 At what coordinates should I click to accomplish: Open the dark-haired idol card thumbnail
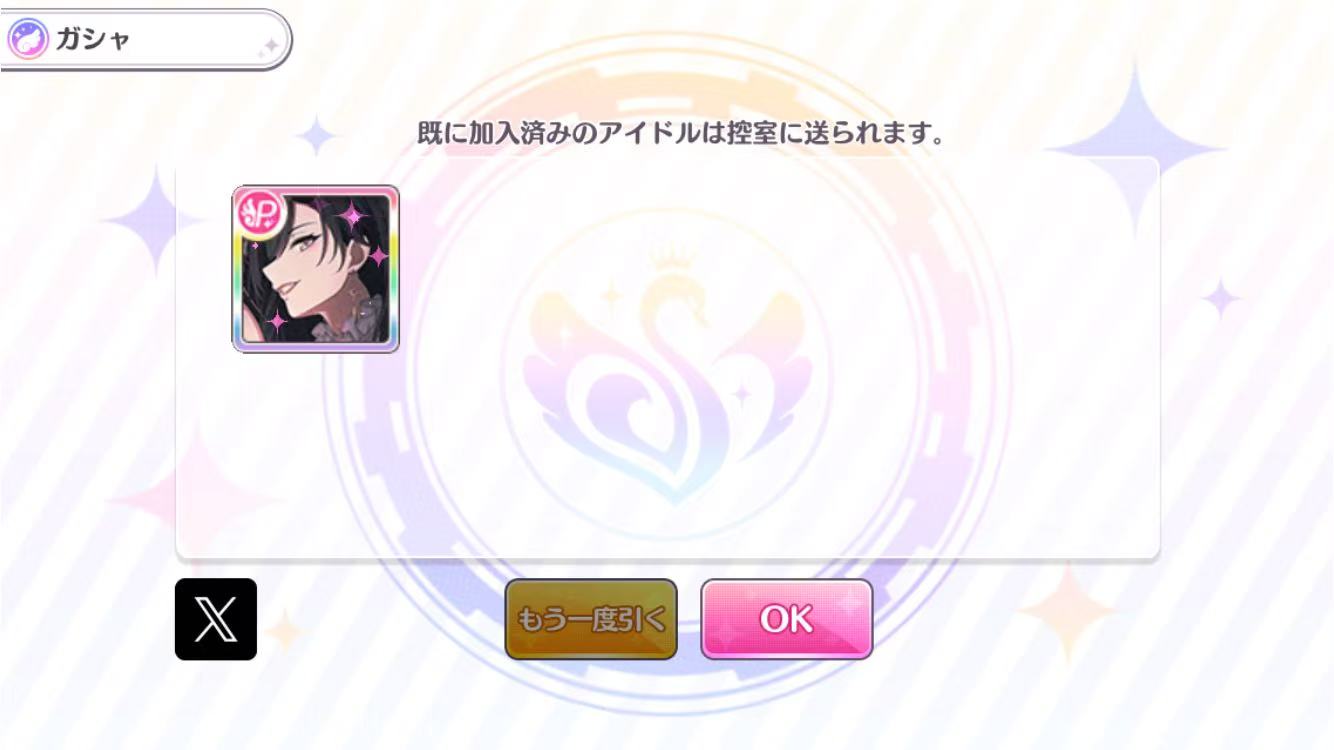coord(316,269)
